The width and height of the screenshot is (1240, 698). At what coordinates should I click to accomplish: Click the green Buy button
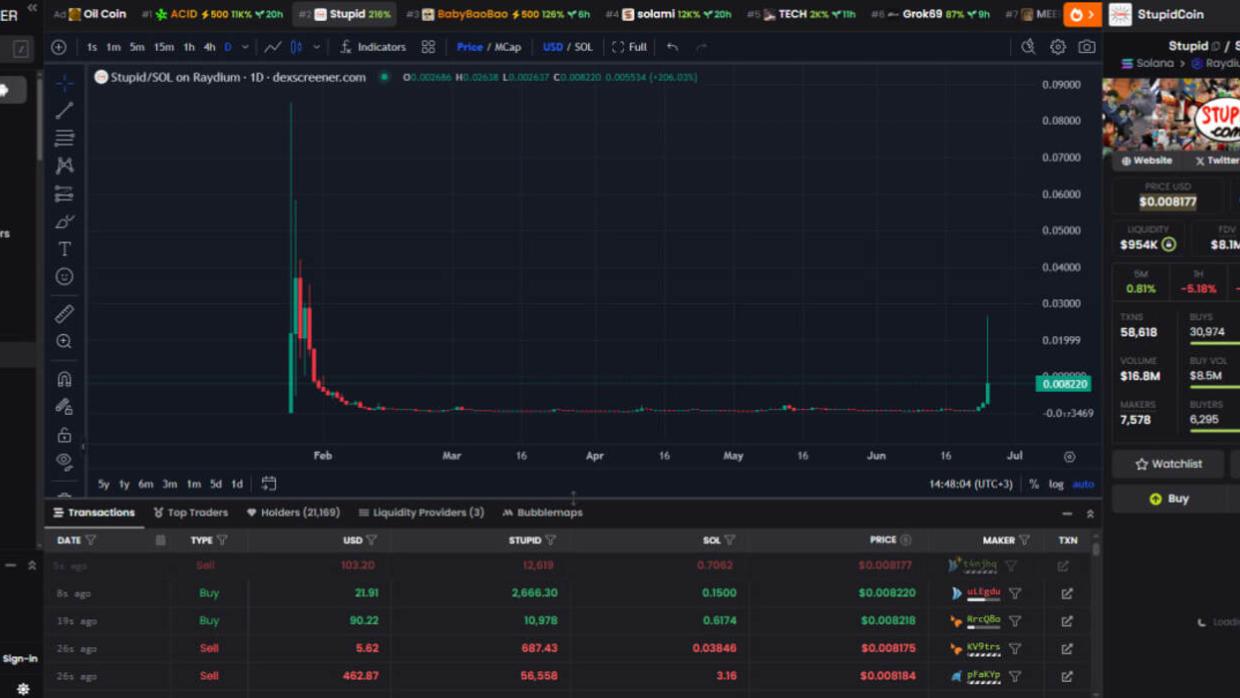[x=1168, y=498]
